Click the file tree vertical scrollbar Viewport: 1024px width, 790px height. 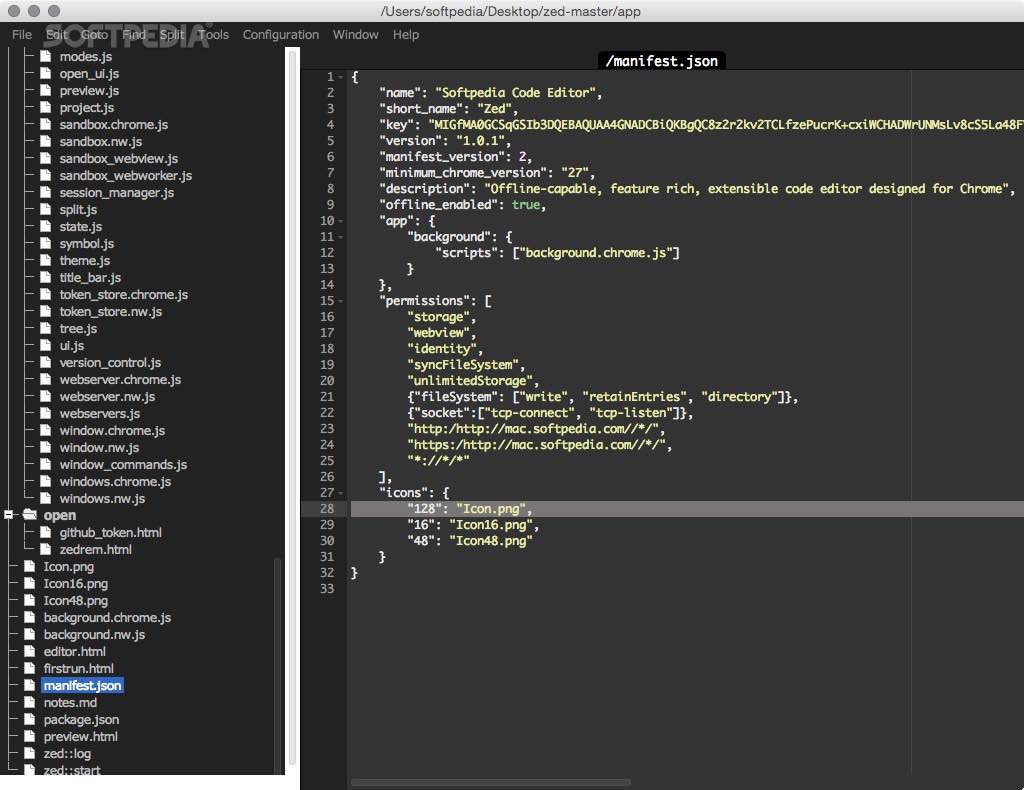click(278, 666)
